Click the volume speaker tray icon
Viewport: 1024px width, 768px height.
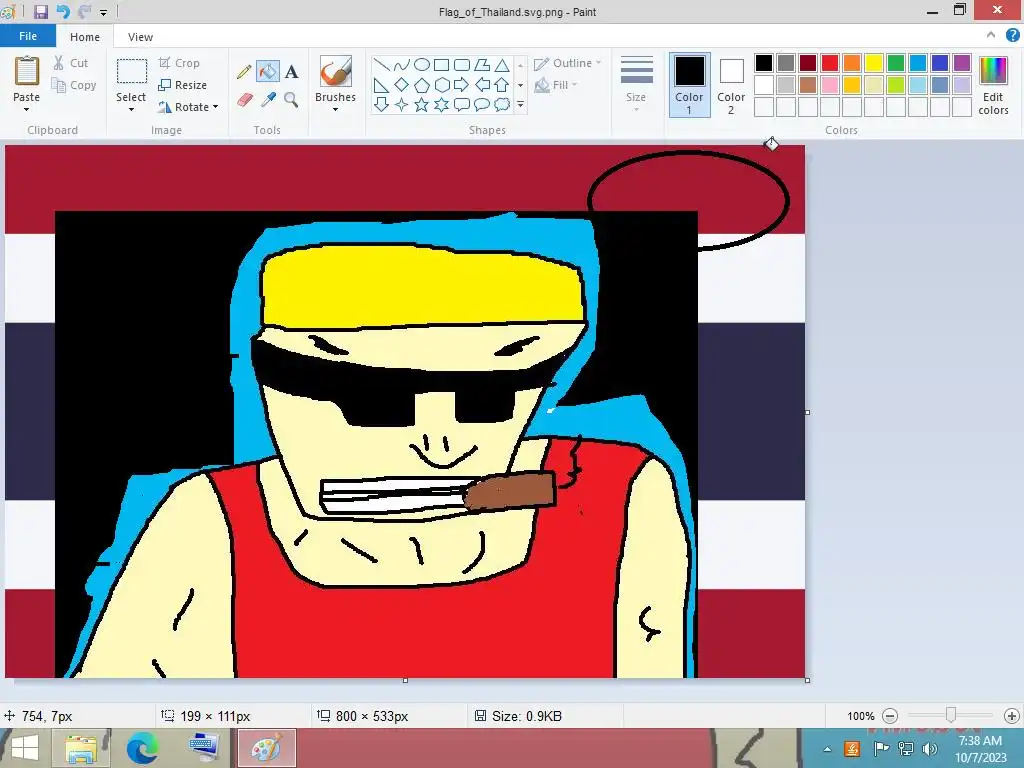point(929,749)
